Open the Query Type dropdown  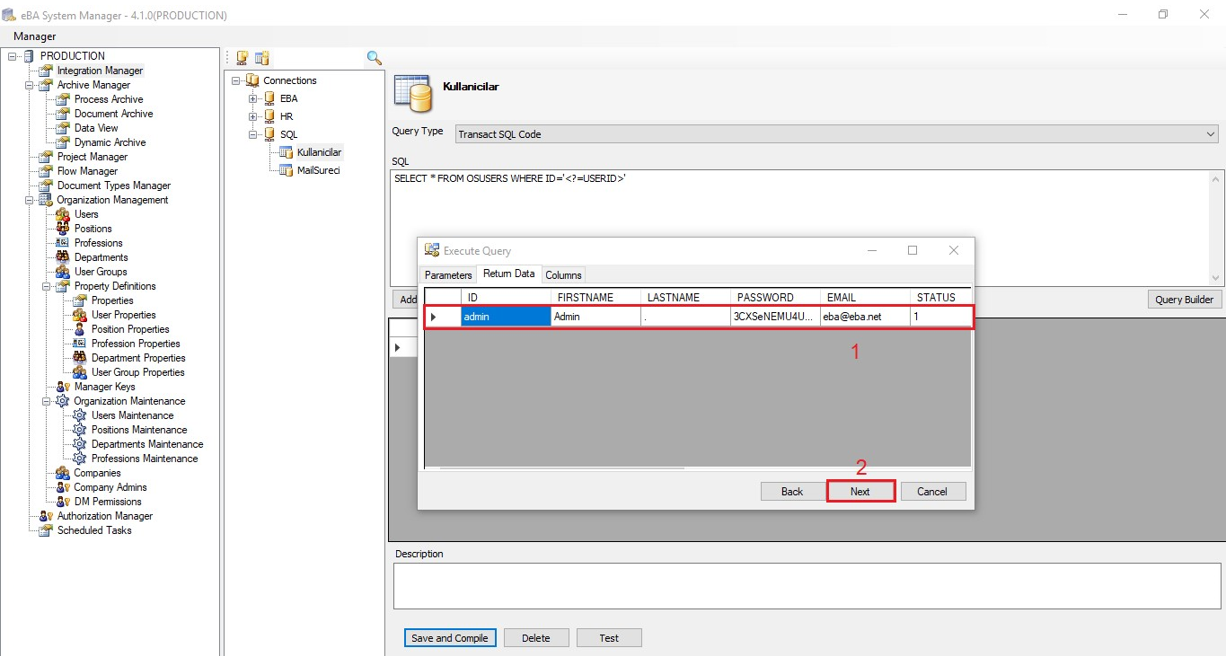1210,134
